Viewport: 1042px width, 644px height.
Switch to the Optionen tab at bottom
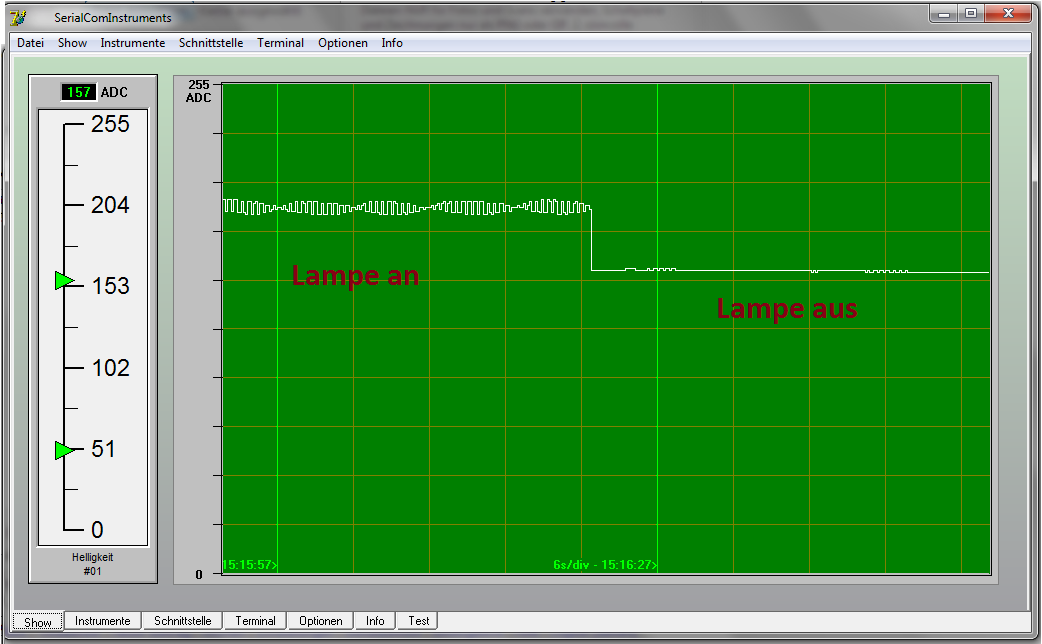(x=320, y=621)
